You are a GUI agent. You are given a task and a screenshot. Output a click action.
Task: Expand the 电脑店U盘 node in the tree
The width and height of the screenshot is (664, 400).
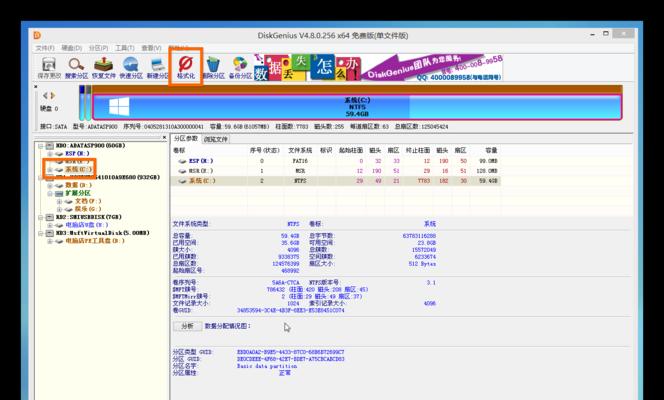[50, 226]
